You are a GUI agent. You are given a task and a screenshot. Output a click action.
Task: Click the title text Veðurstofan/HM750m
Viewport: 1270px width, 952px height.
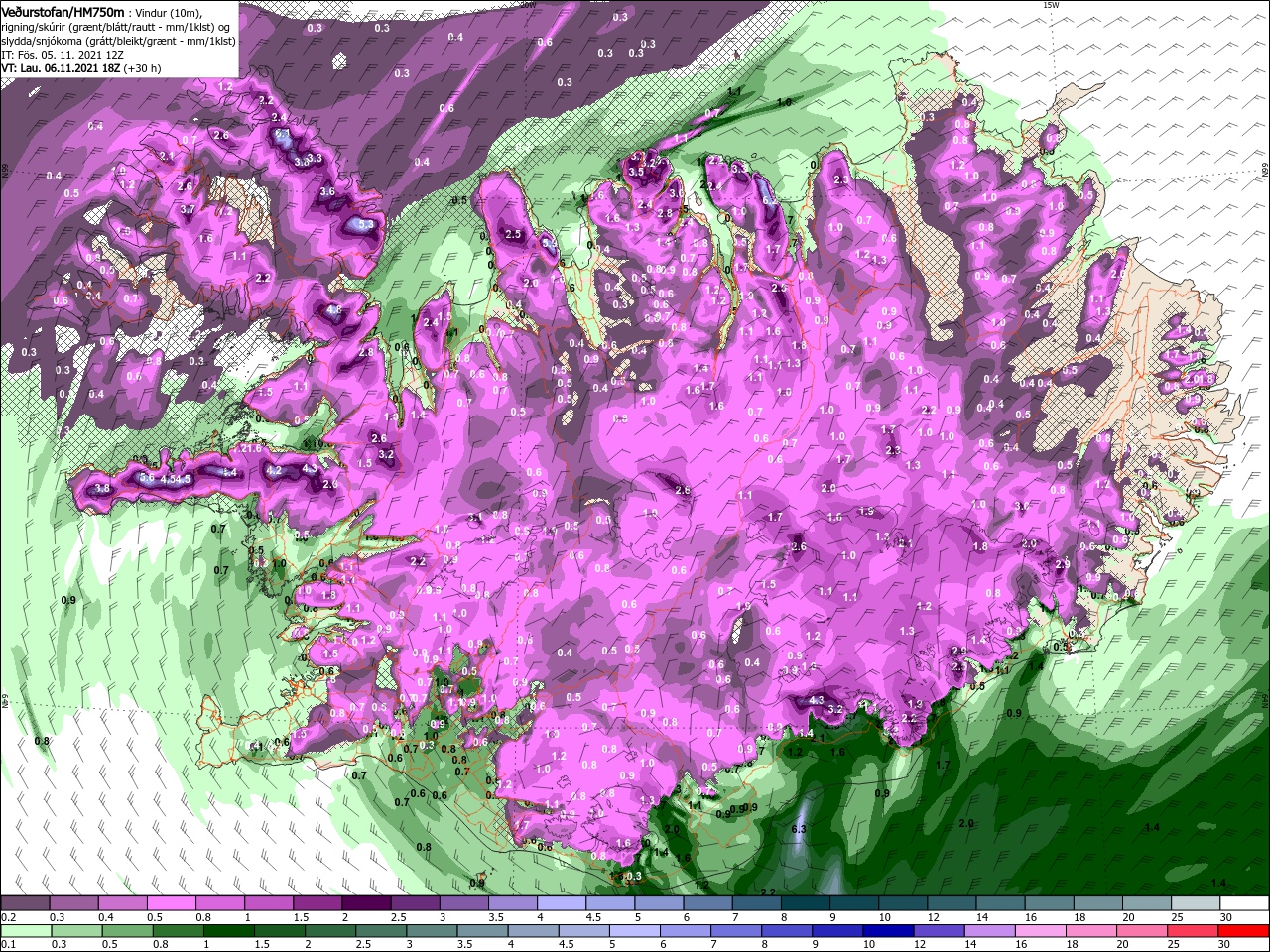pos(63,11)
